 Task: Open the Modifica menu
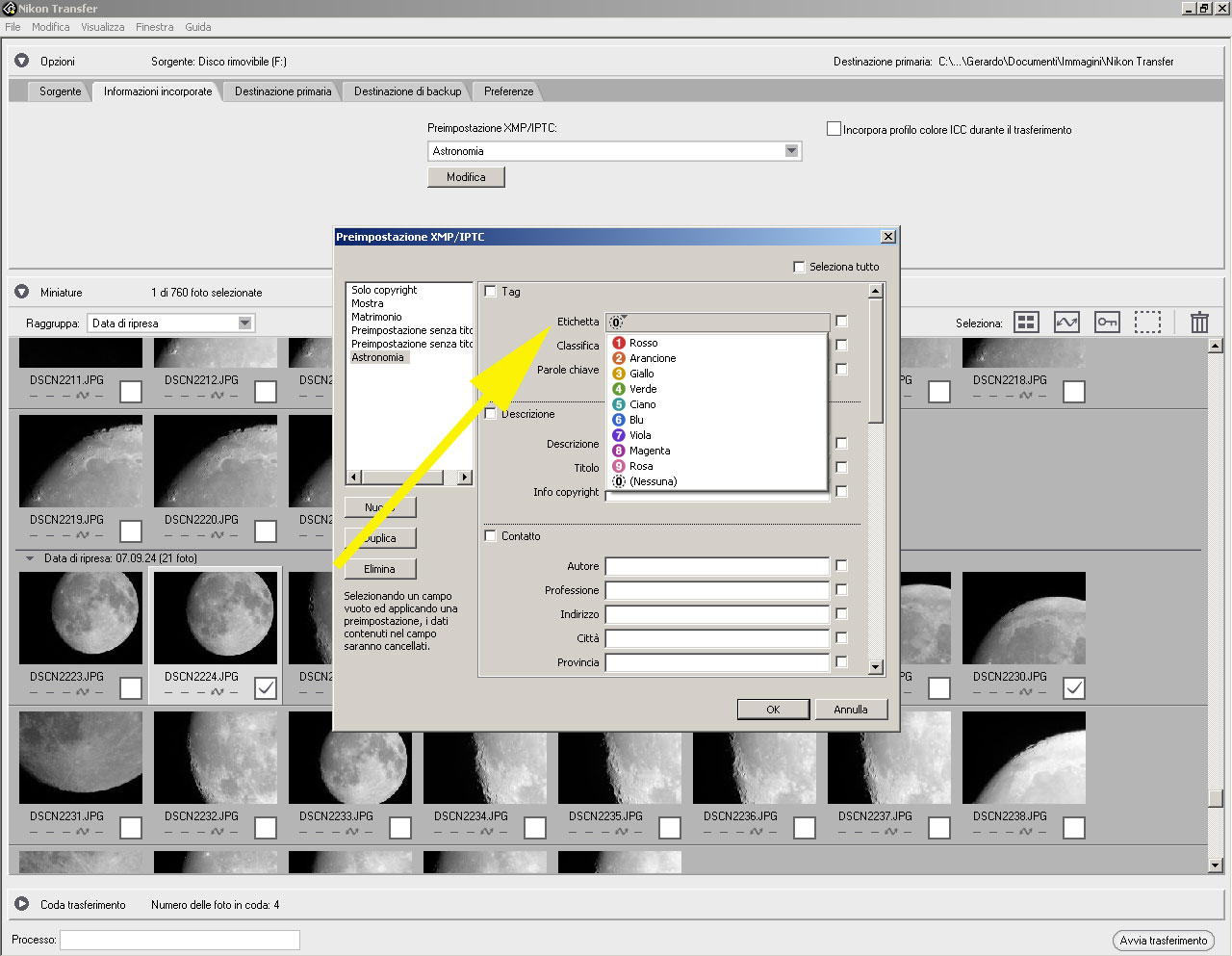[50, 27]
